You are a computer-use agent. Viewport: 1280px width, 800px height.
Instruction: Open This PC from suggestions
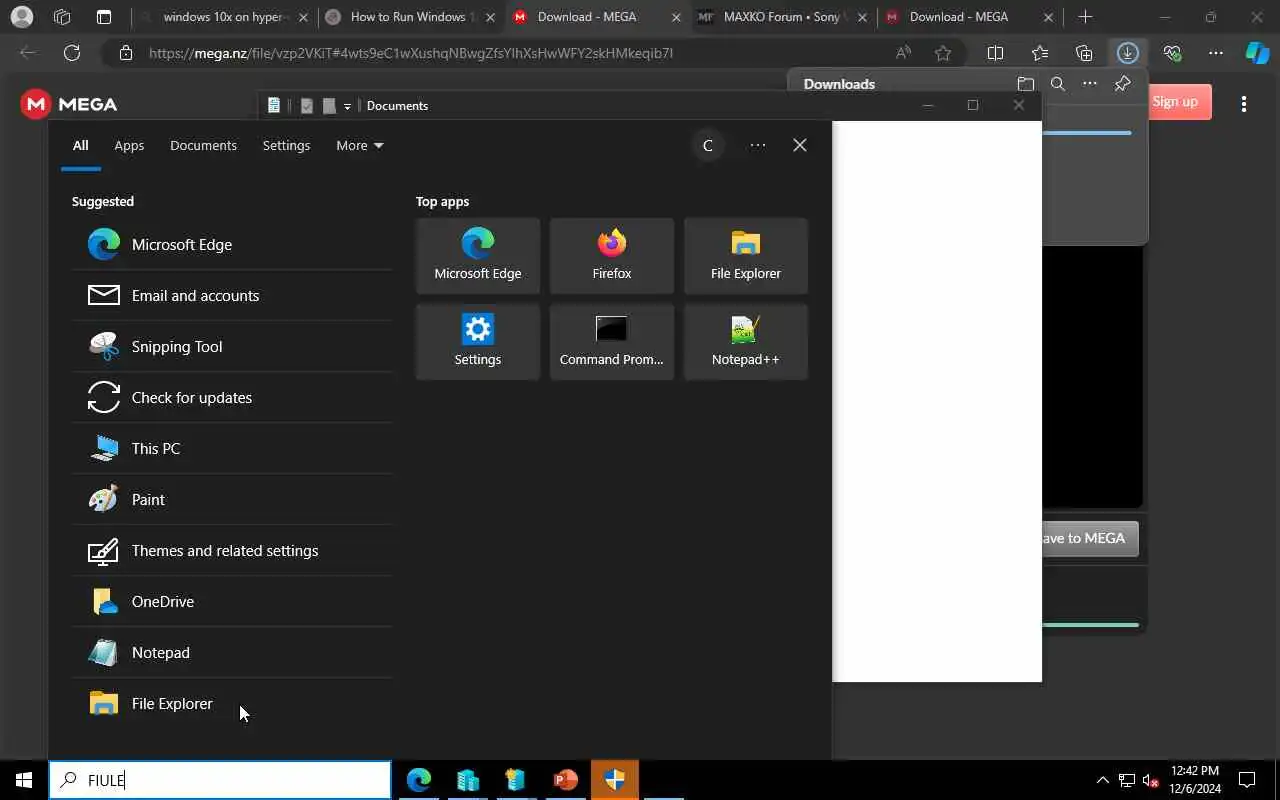pos(232,448)
